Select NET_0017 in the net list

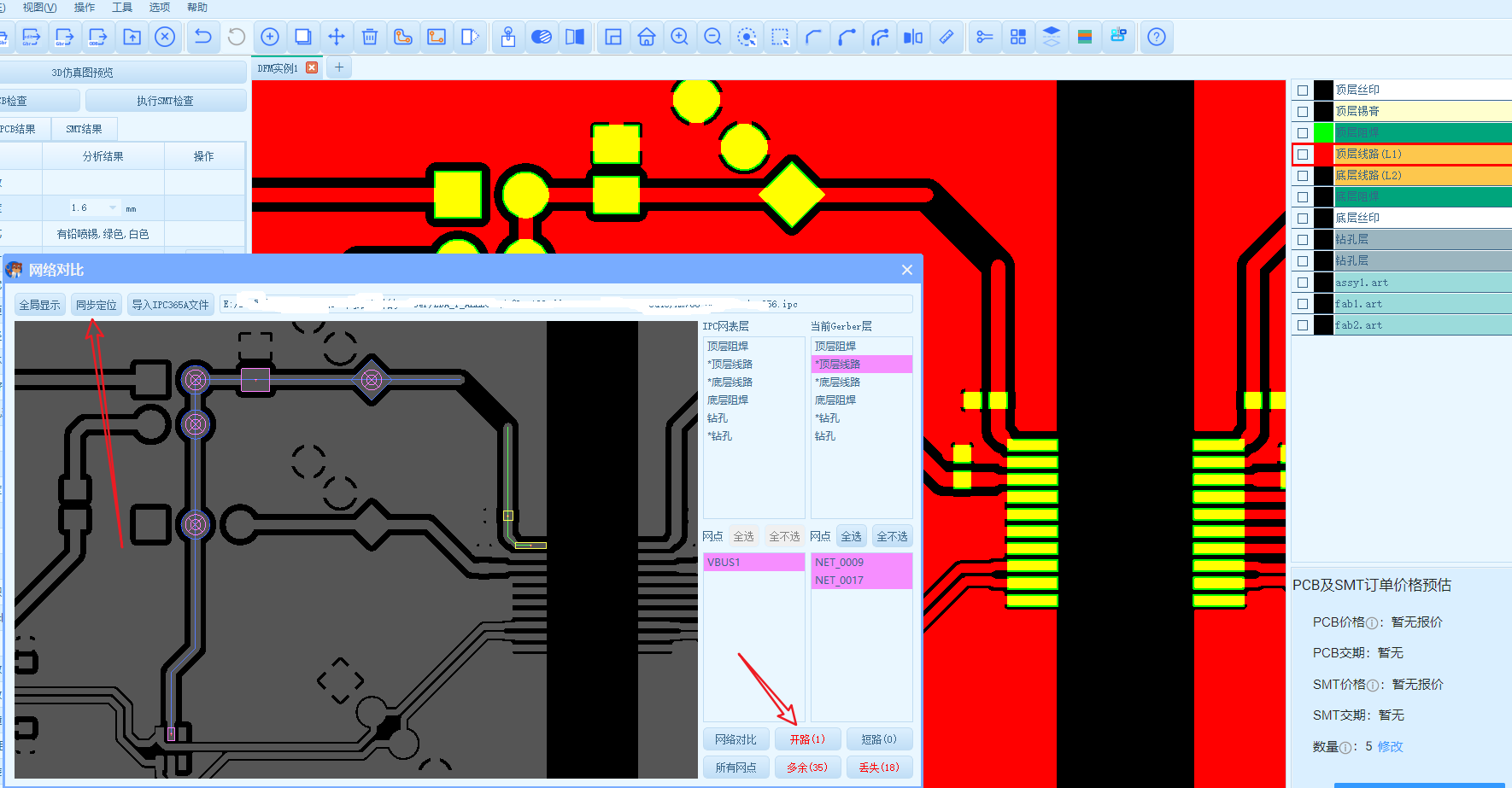click(839, 581)
